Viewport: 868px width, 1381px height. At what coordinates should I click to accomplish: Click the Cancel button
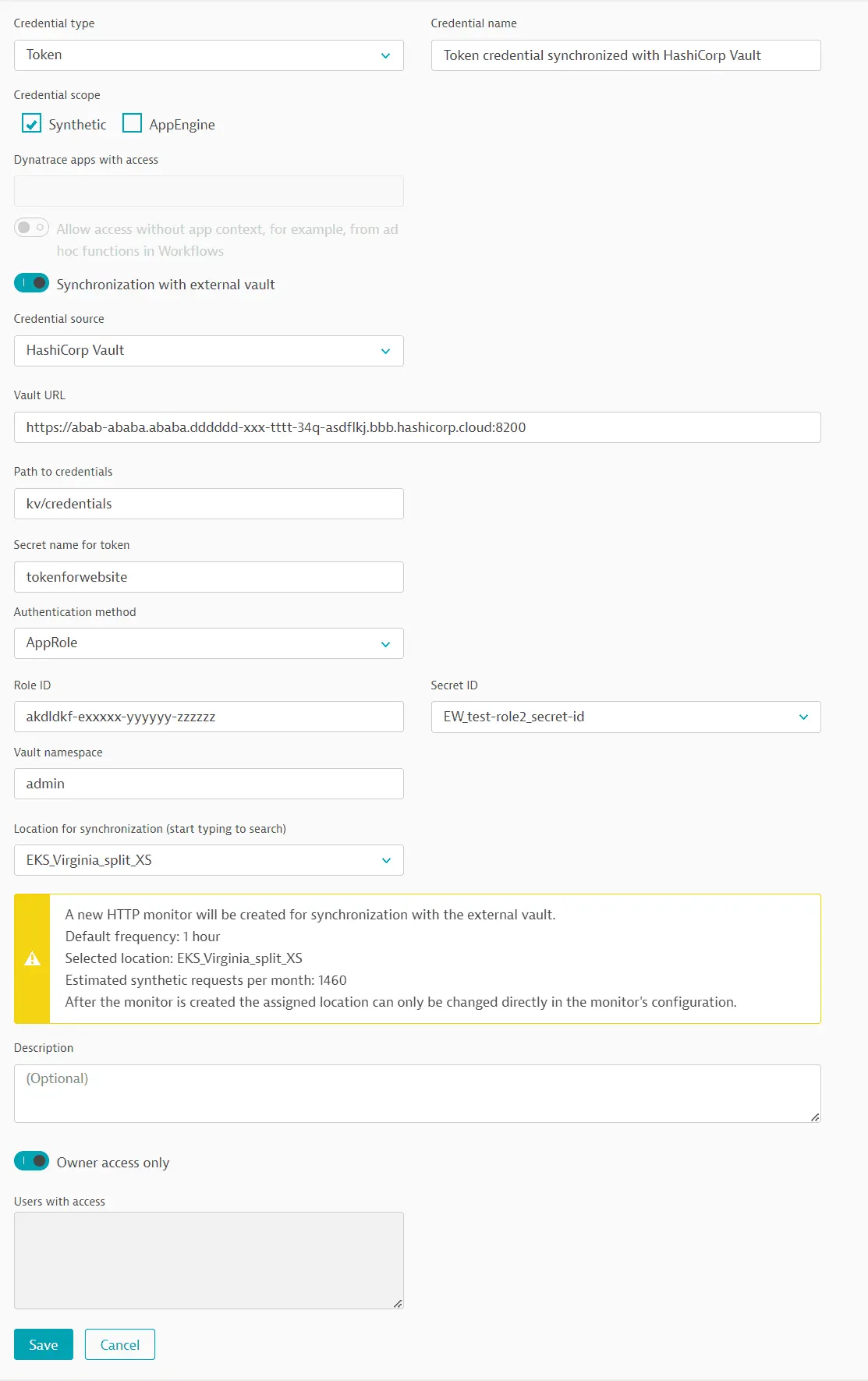[x=120, y=1344]
